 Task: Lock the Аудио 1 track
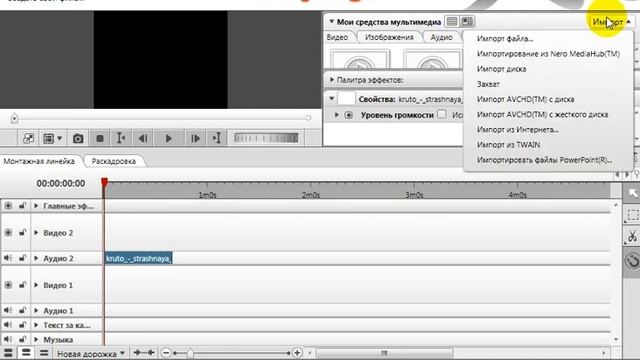22,310
